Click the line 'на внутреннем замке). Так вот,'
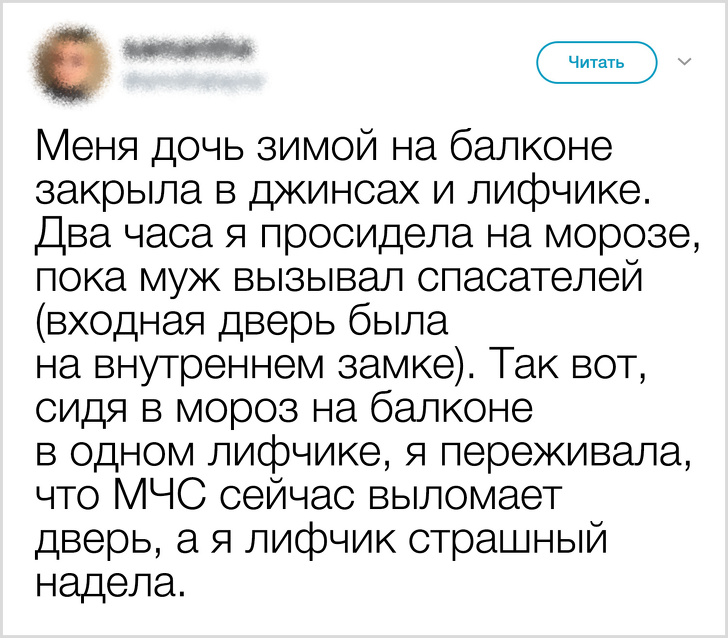 pos(343,363)
